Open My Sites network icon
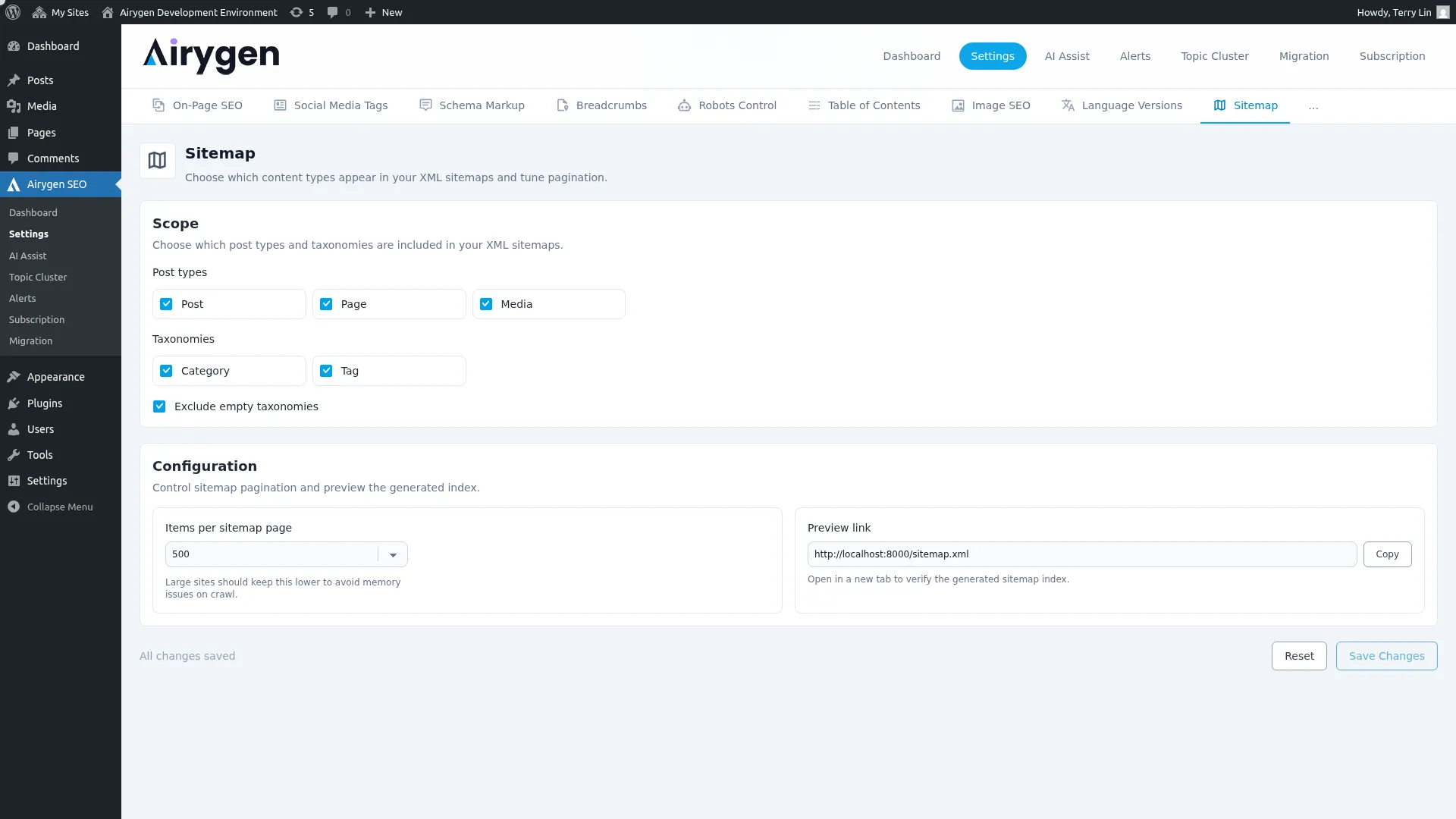This screenshot has height=819, width=1456. [x=39, y=12]
